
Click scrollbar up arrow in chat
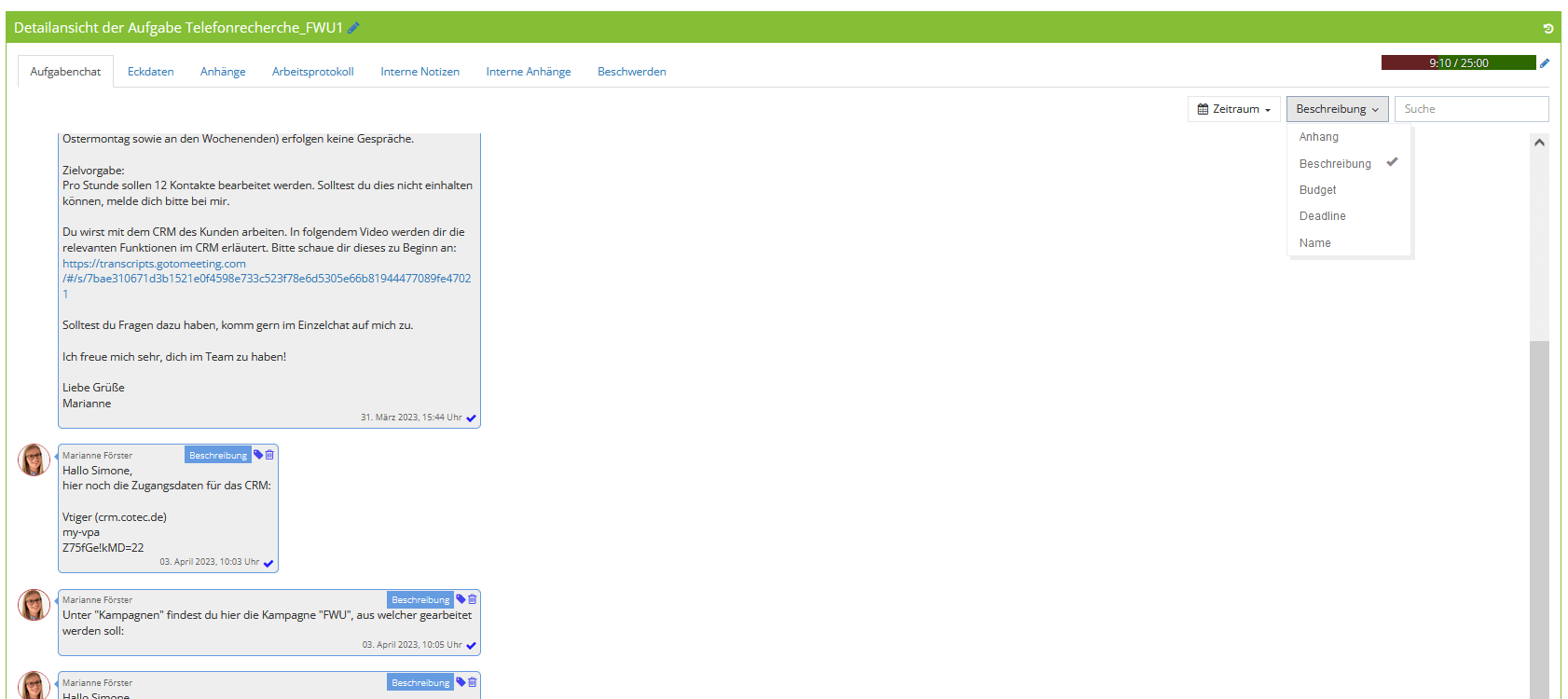point(1539,143)
